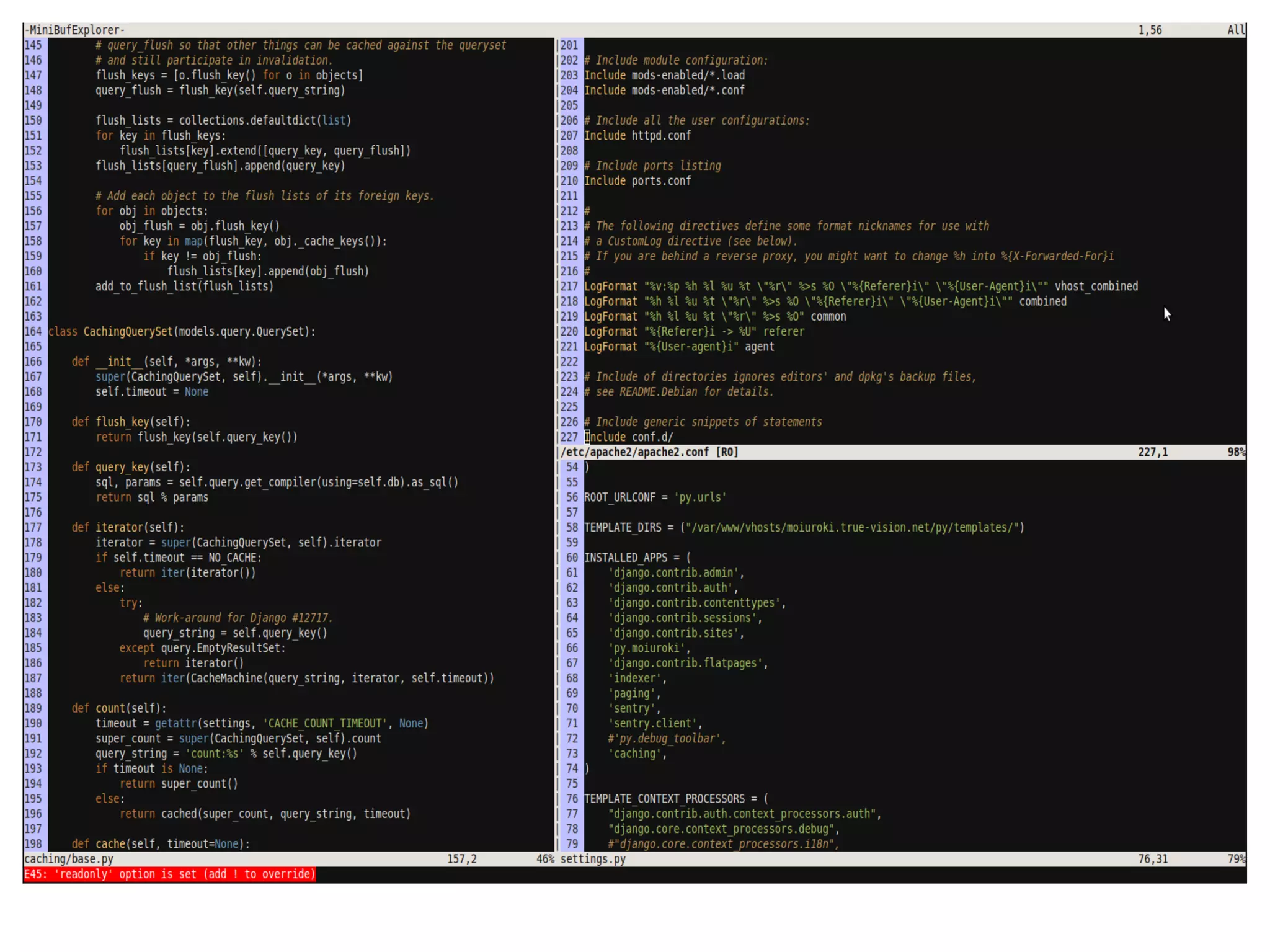Click 'def count(self):' method line
The image size is (1270, 952).
click(x=118, y=708)
